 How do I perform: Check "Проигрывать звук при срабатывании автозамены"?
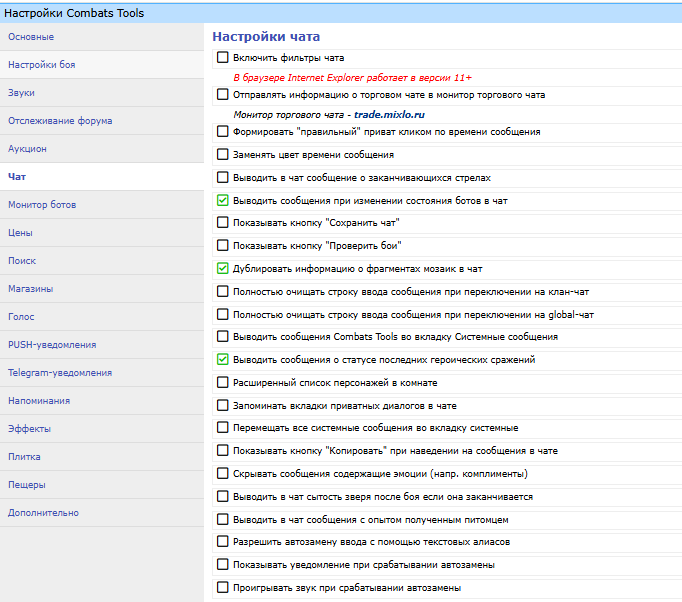click(223, 587)
